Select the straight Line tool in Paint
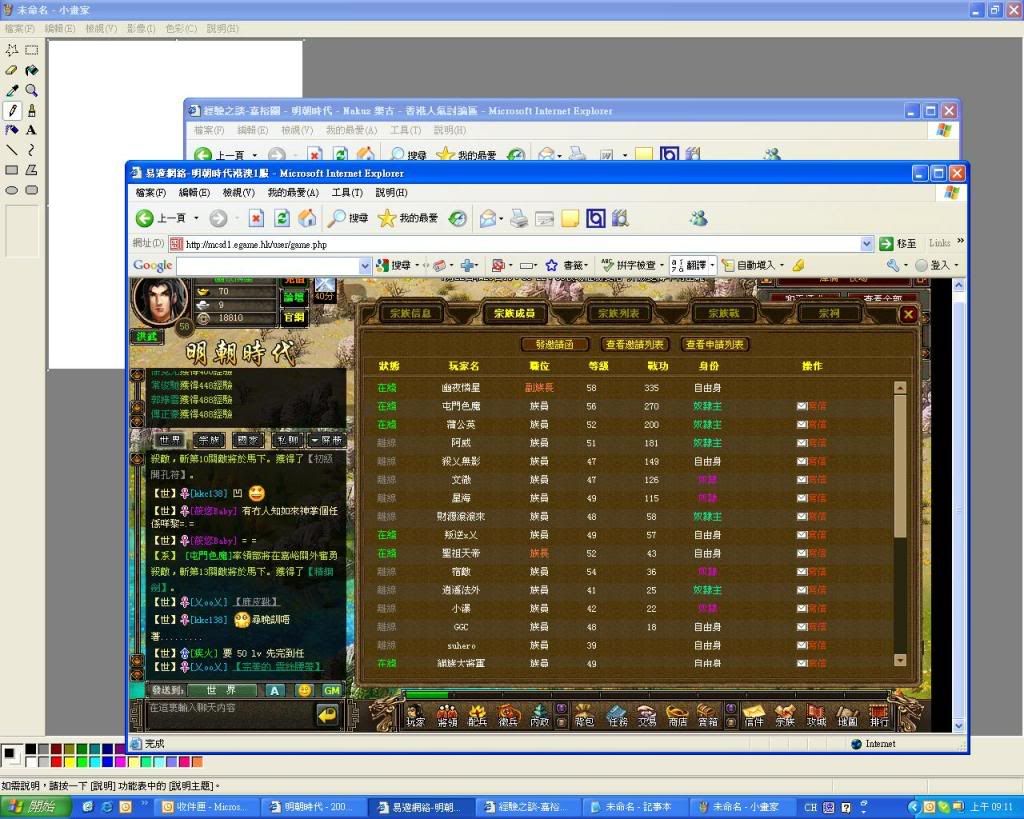 pyautogui.click(x=12, y=150)
